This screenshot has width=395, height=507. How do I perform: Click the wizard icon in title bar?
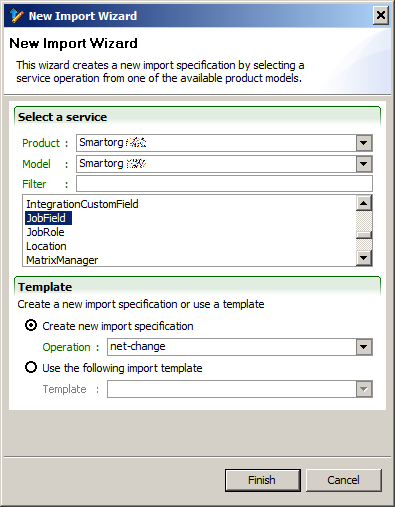[x=16, y=15]
